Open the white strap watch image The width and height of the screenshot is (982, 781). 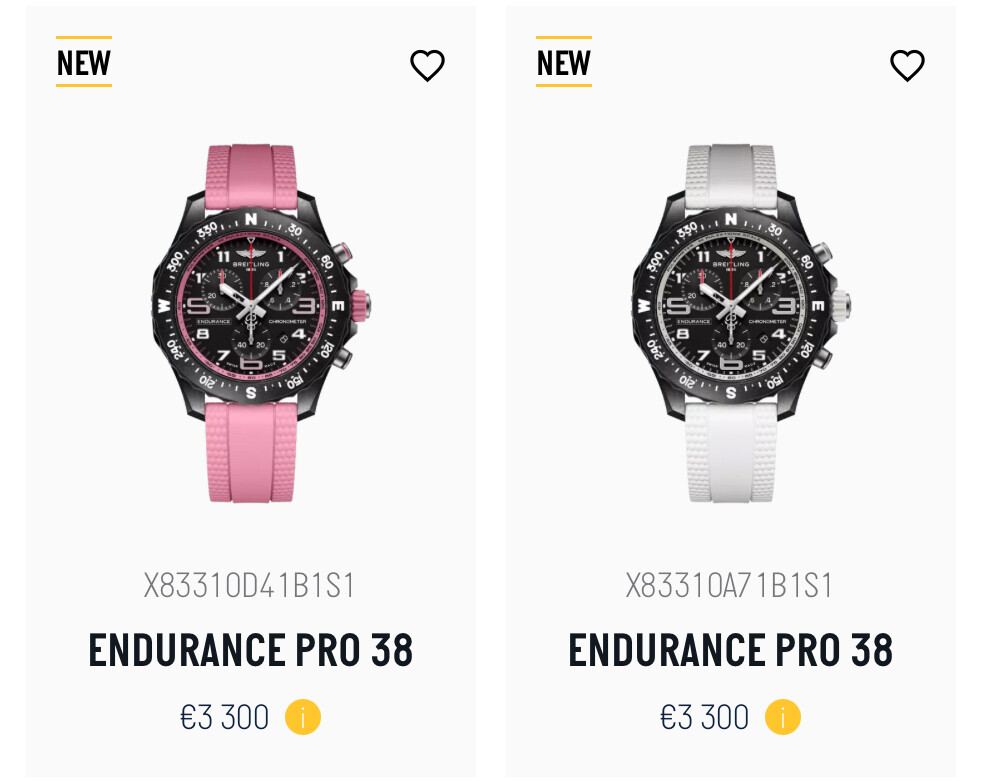tap(740, 324)
